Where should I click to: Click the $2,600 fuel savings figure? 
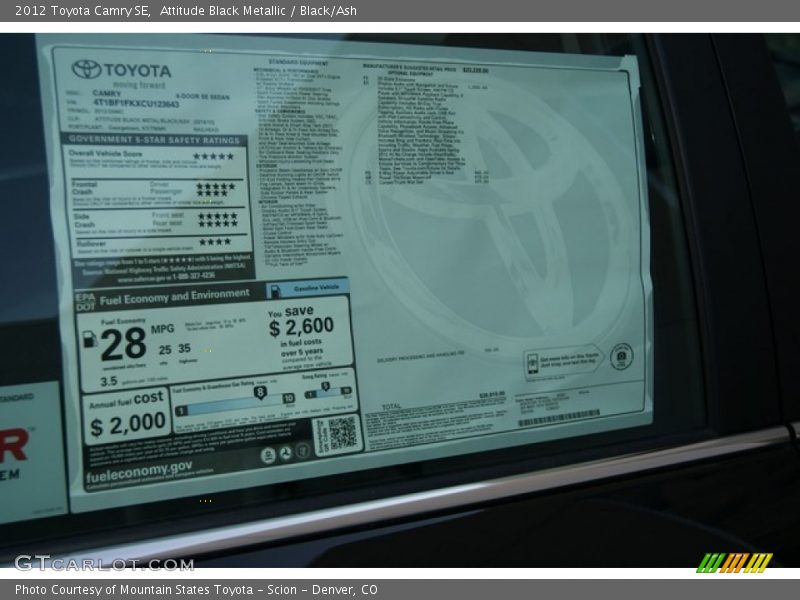tap(300, 327)
